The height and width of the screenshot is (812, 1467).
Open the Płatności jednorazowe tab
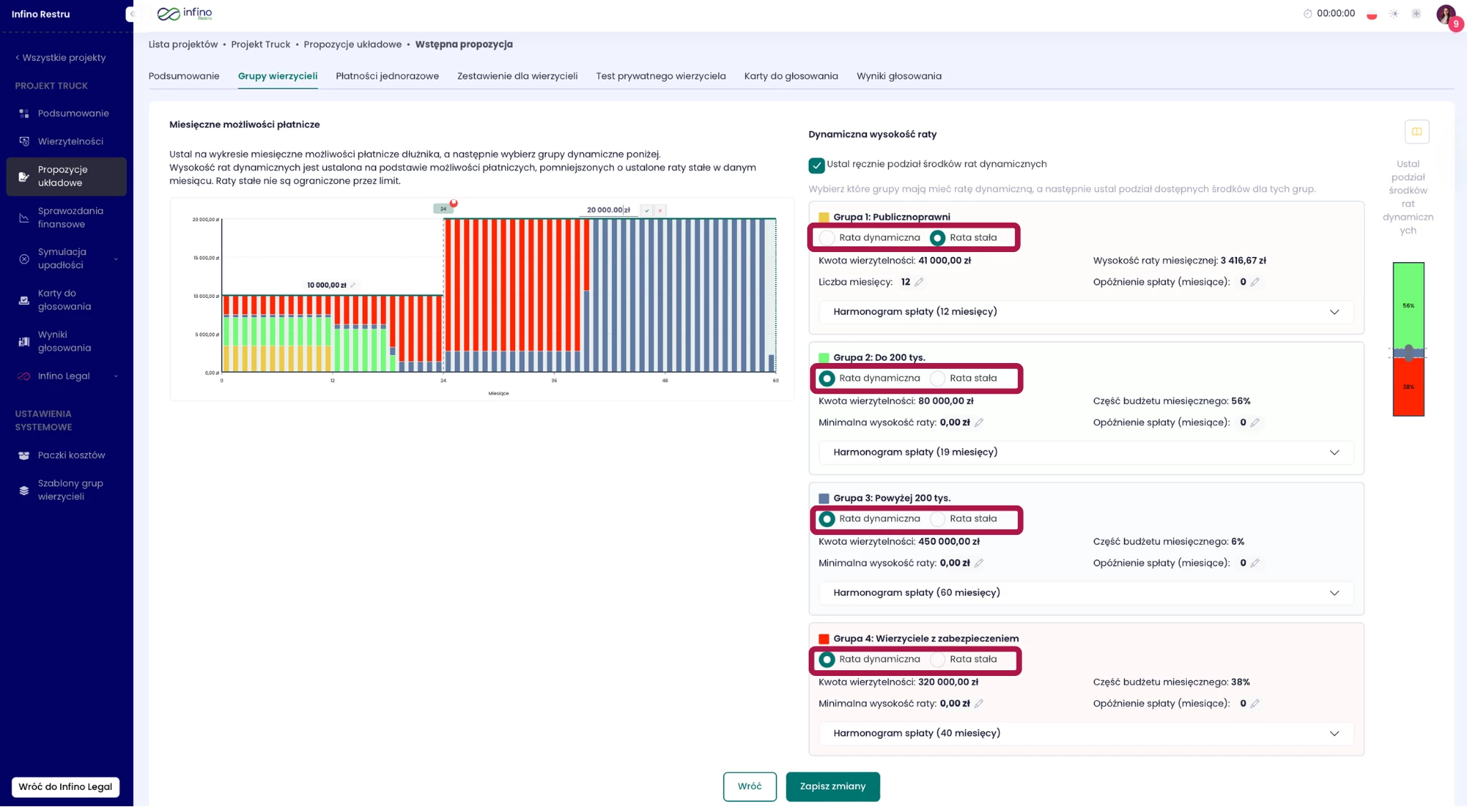click(x=387, y=77)
